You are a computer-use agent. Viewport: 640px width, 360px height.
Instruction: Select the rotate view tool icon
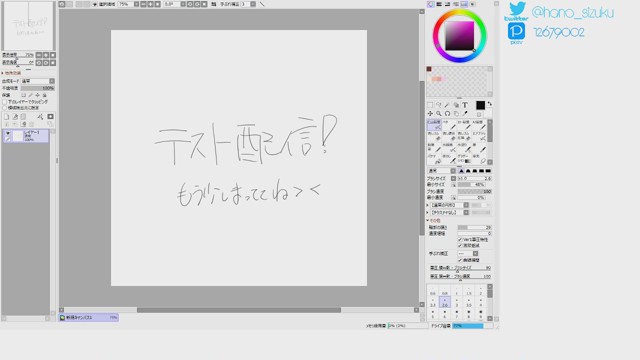[x=447, y=113]
